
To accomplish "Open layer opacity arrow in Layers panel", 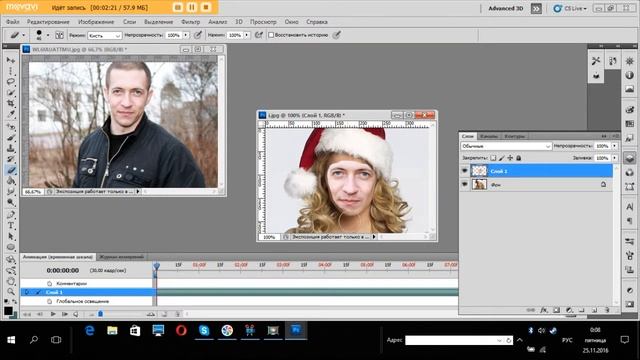I will tap(614, 146).
